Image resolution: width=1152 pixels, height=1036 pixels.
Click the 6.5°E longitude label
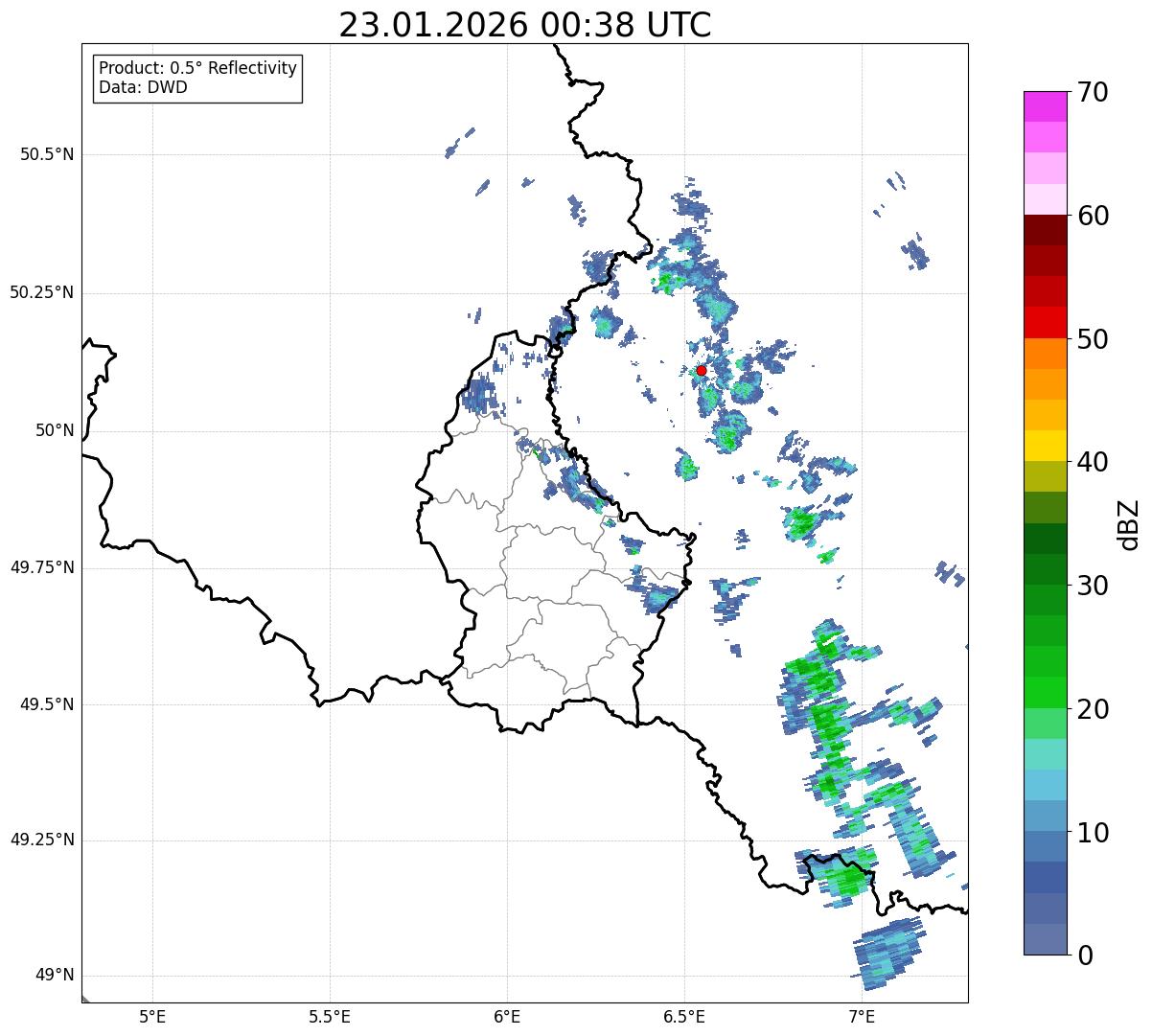[x=684, y=1016]
